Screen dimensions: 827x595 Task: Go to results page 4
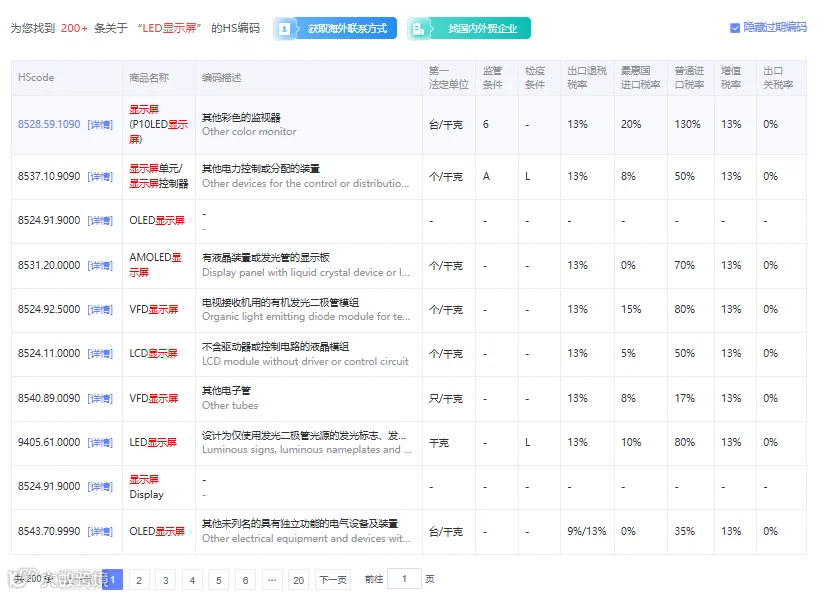tap(193, 580)
